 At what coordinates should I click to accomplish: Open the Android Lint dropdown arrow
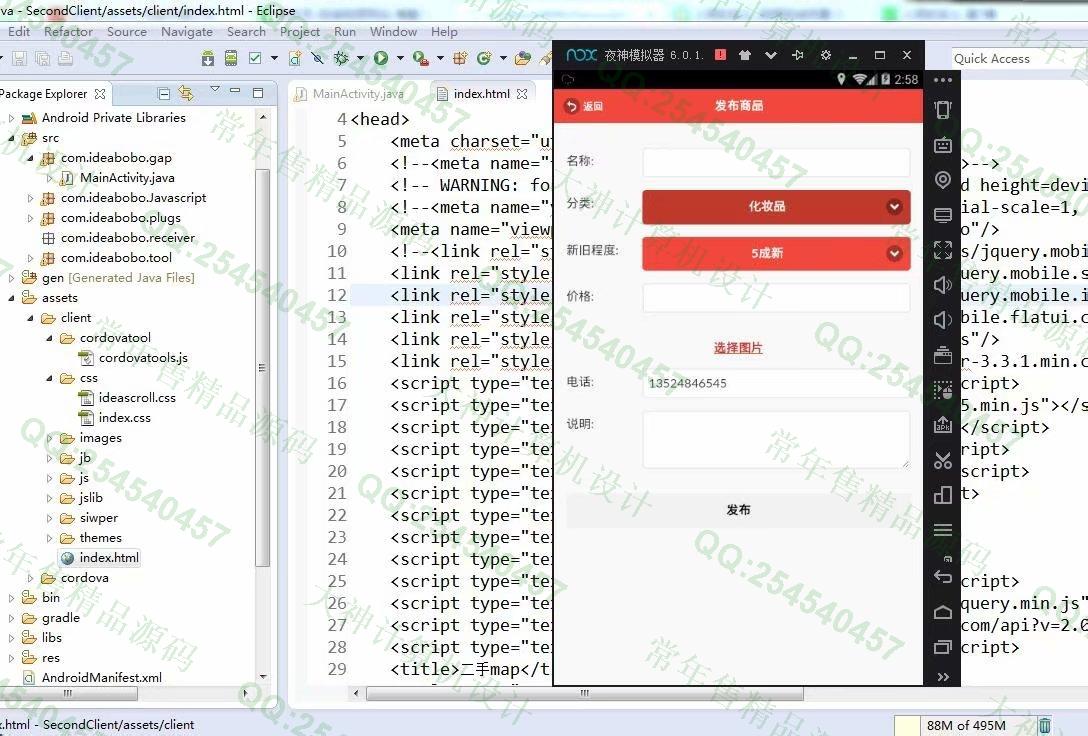[x=274, y=58]
